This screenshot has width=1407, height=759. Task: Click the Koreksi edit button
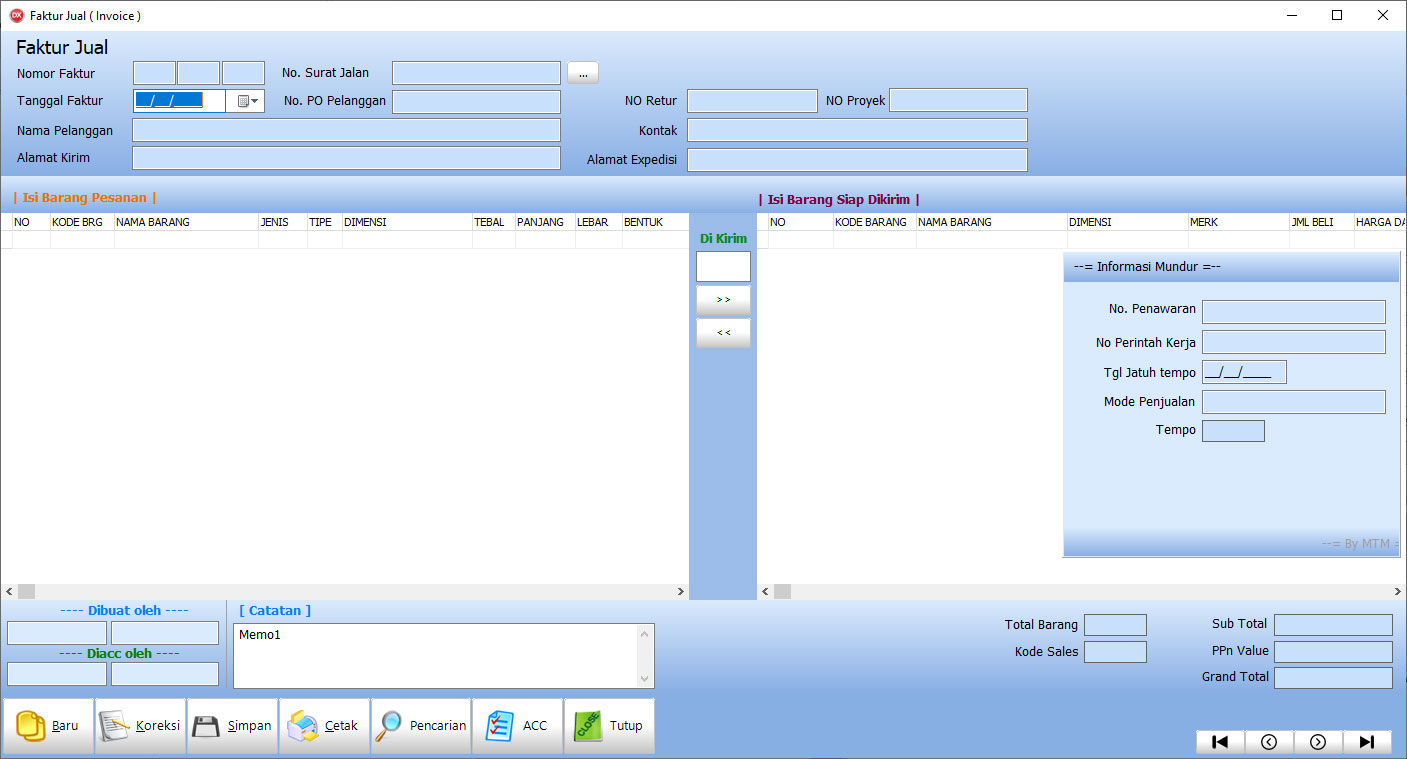click(x=140, y=725)
